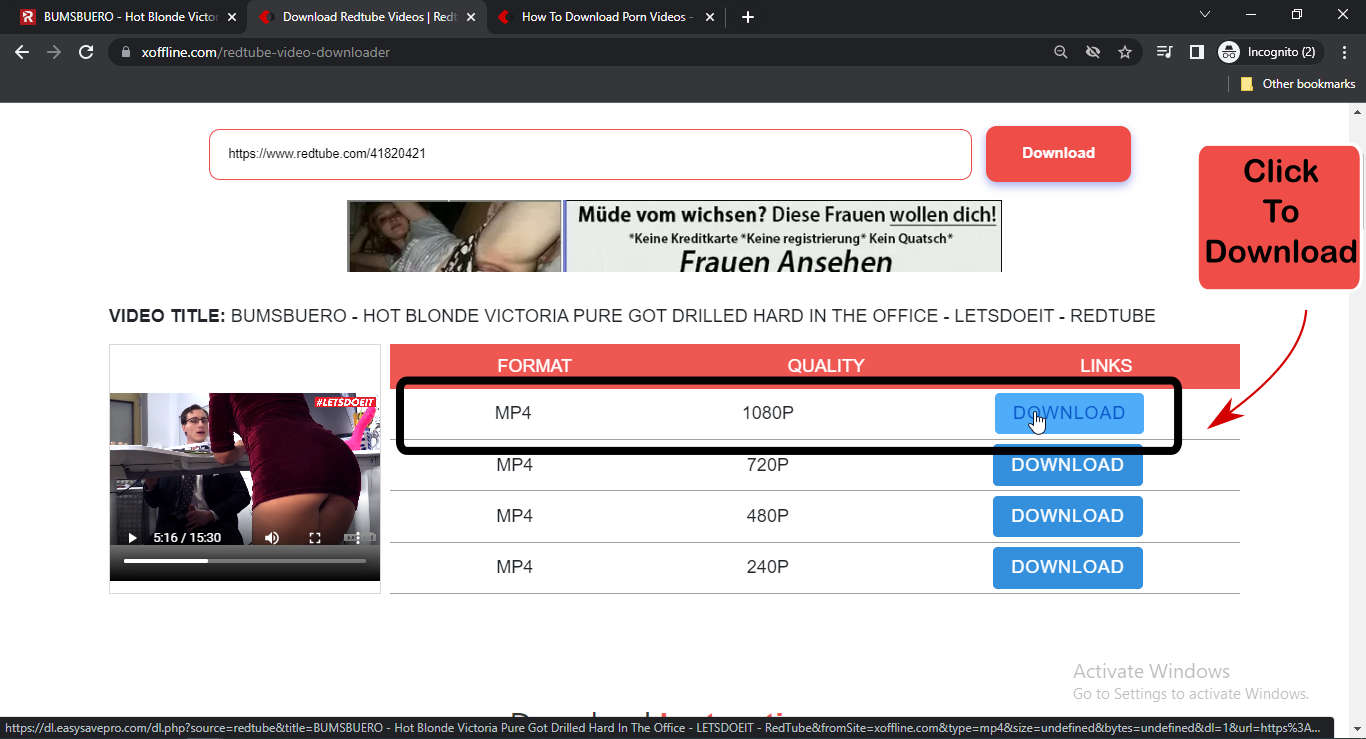Viewport: 1366px width, 739px height.
Task: Click the Frauen Ansehen banner ad
Action: click(x=674, y=236)
